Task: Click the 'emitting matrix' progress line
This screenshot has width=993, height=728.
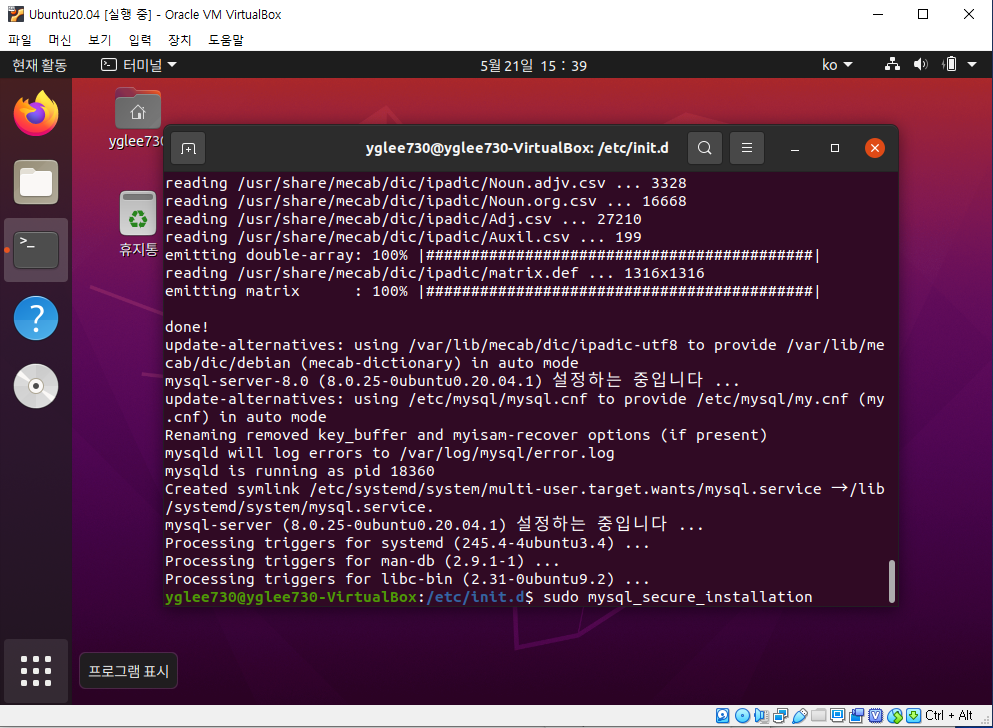Action: pos(493,291)
